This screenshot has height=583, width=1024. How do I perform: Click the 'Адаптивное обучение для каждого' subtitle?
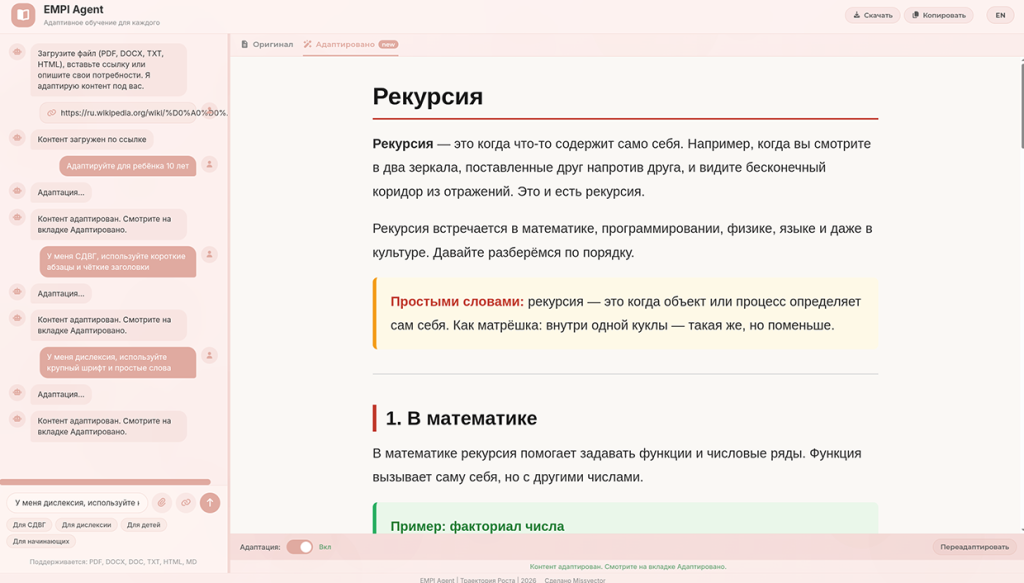click(x=102, y=23)
